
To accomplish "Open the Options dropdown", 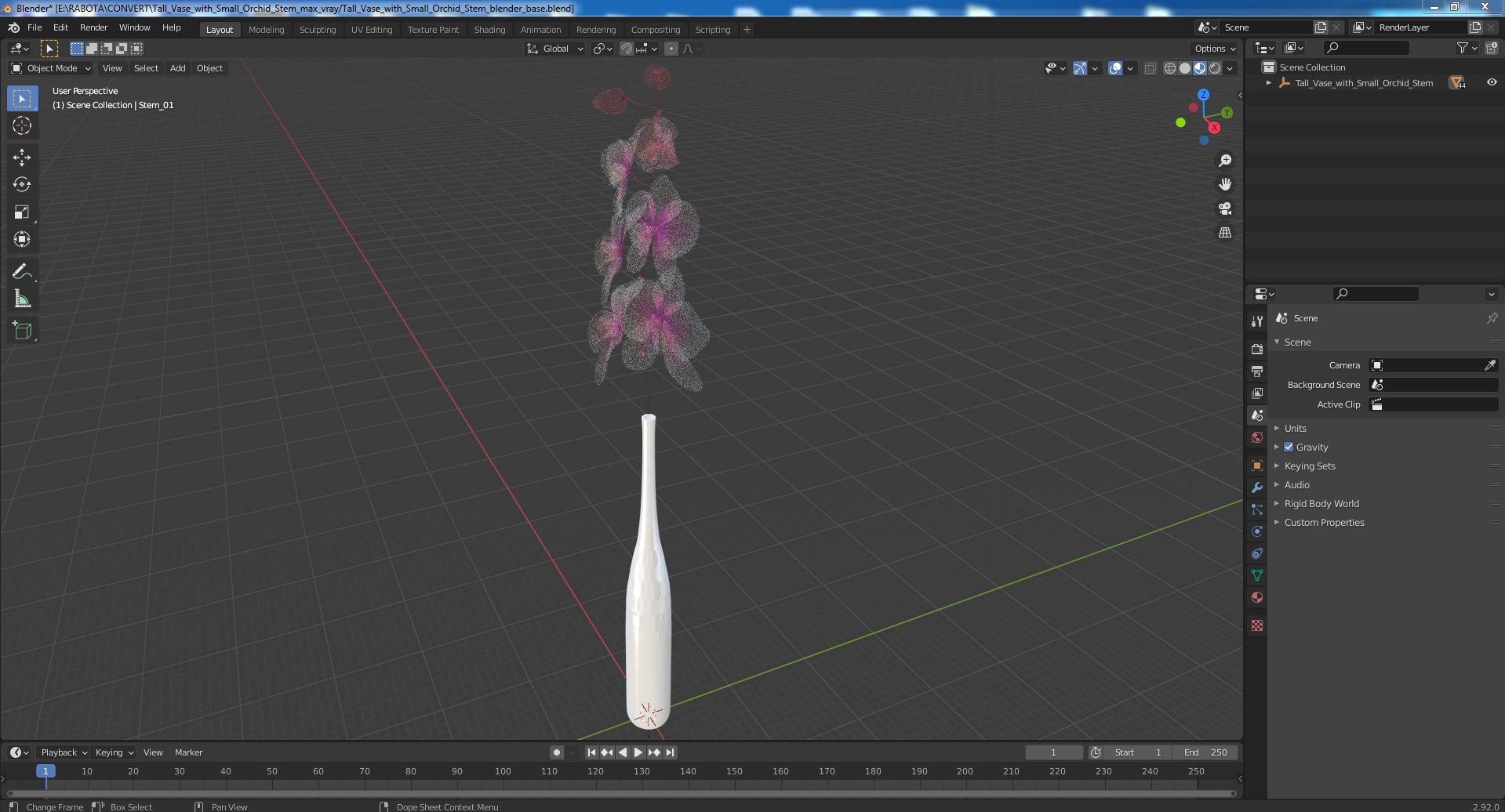I will tap(1215, 49).
